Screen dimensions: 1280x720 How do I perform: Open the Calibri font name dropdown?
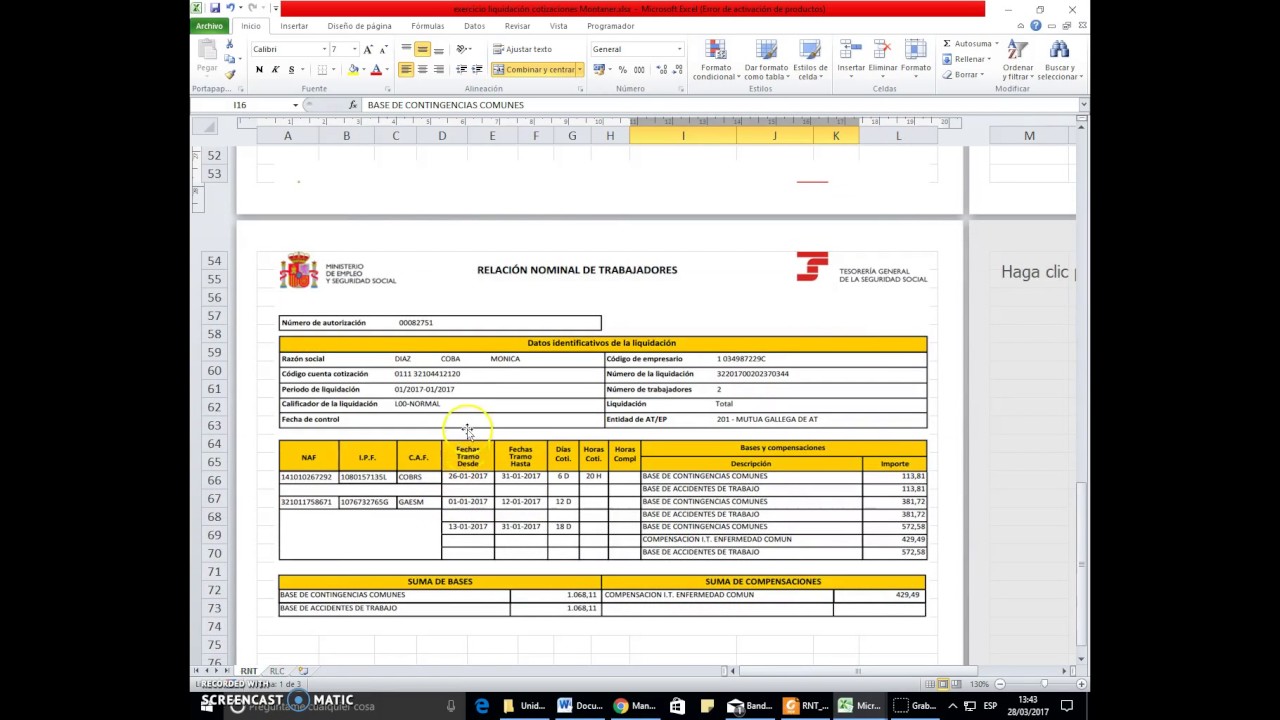(324, 49)
